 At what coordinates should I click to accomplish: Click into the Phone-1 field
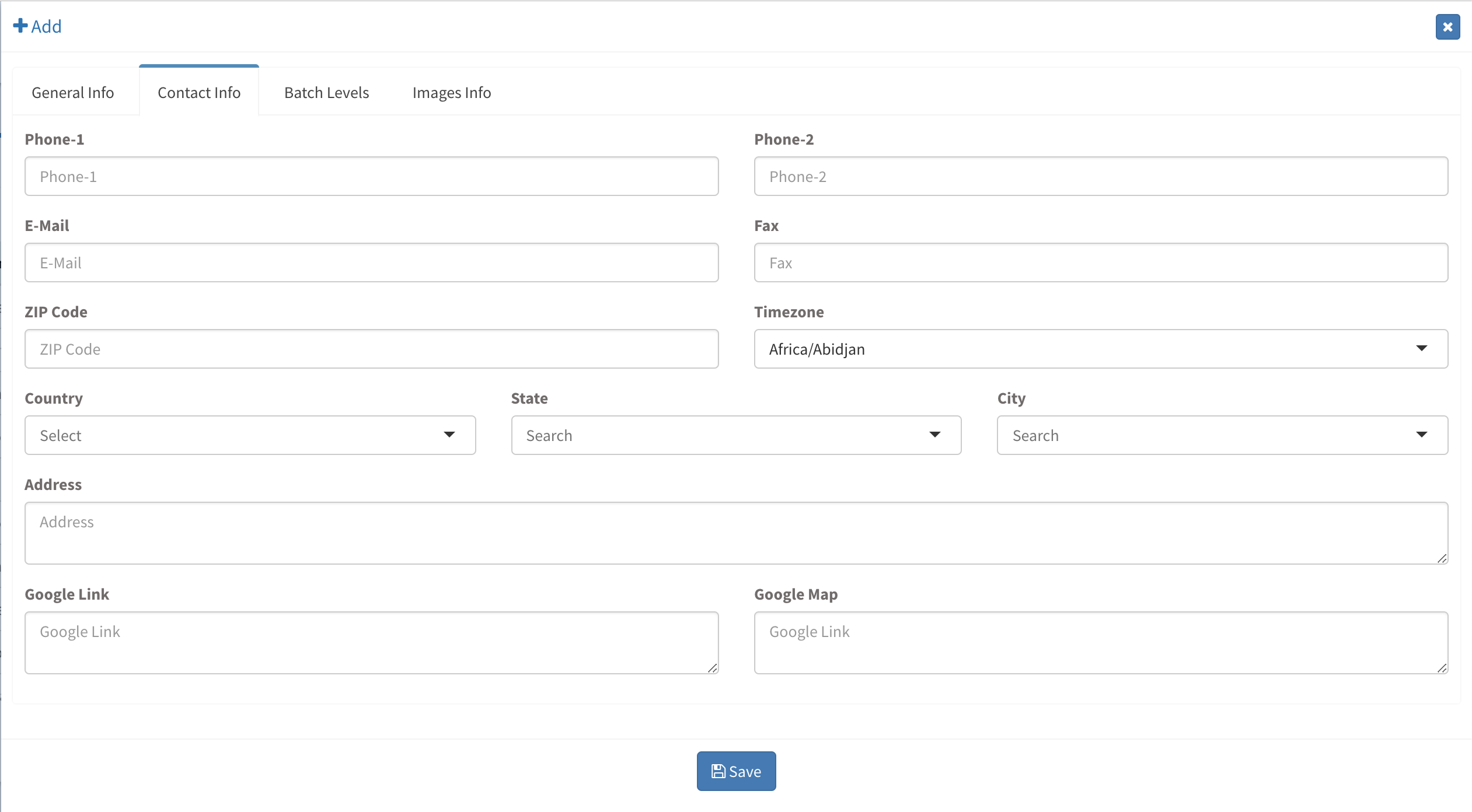(371, 176)
